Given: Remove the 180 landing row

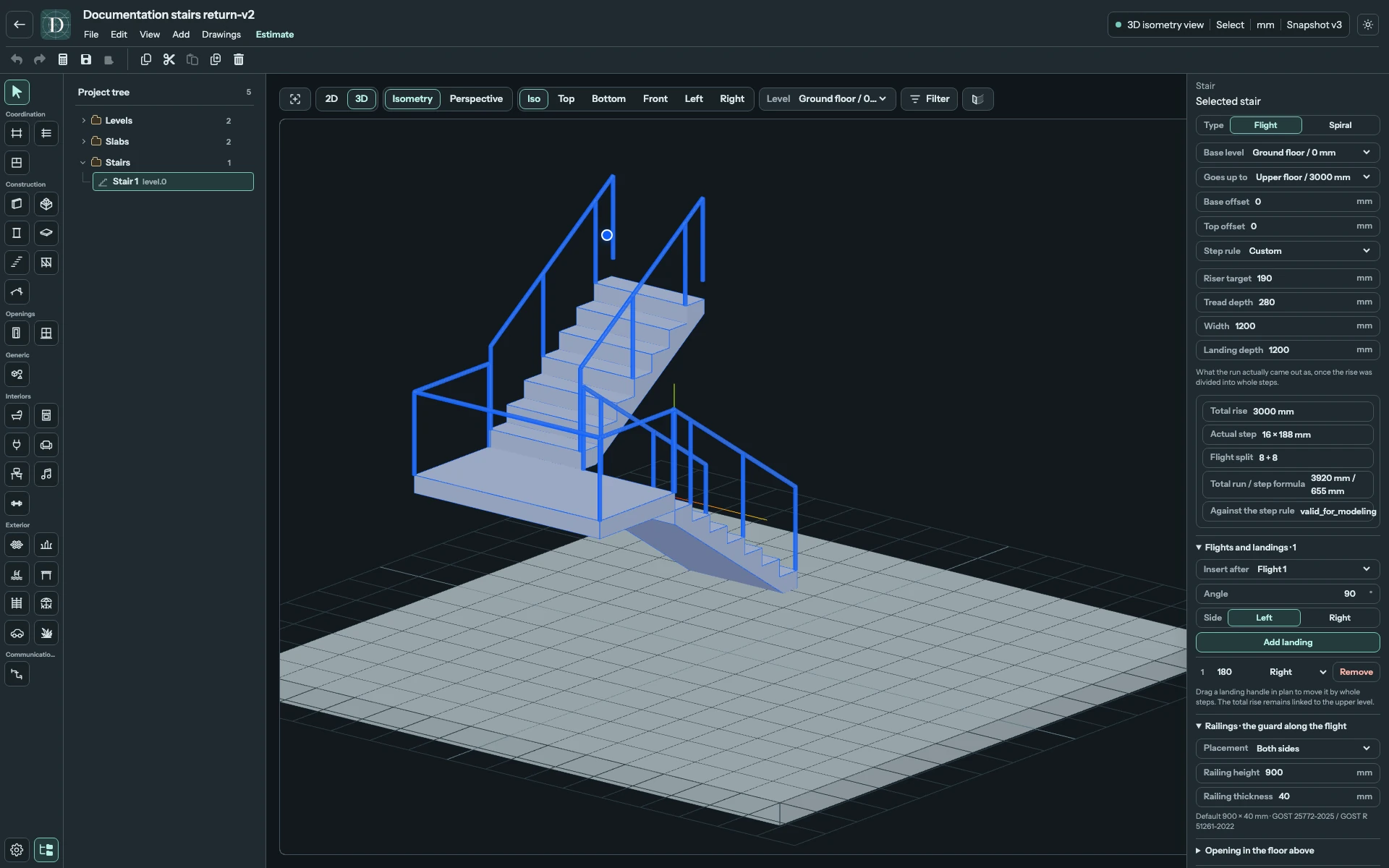Looking at the screenshot, I should click(1356, 672).
